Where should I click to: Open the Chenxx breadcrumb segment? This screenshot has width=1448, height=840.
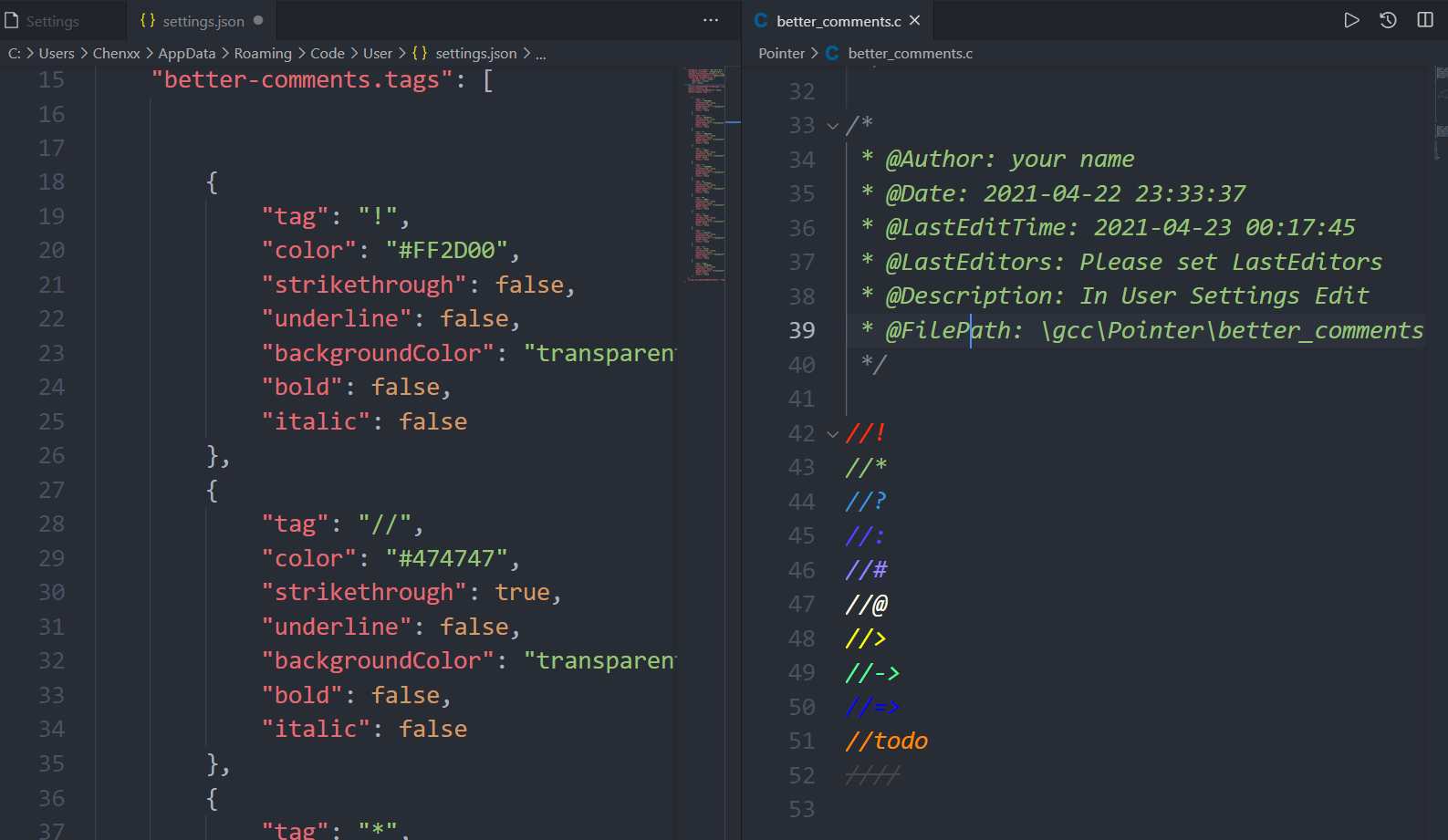coord(117,53)
